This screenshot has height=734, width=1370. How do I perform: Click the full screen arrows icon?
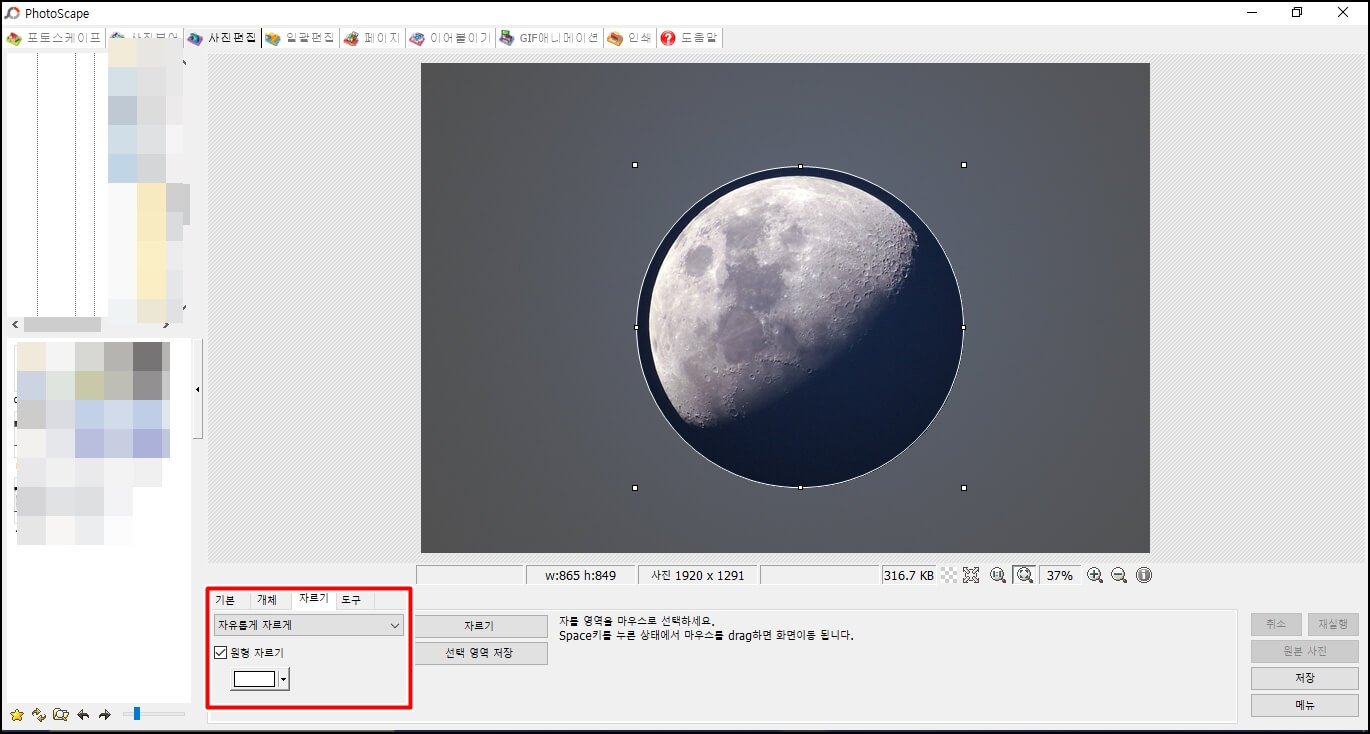point(971,575)
